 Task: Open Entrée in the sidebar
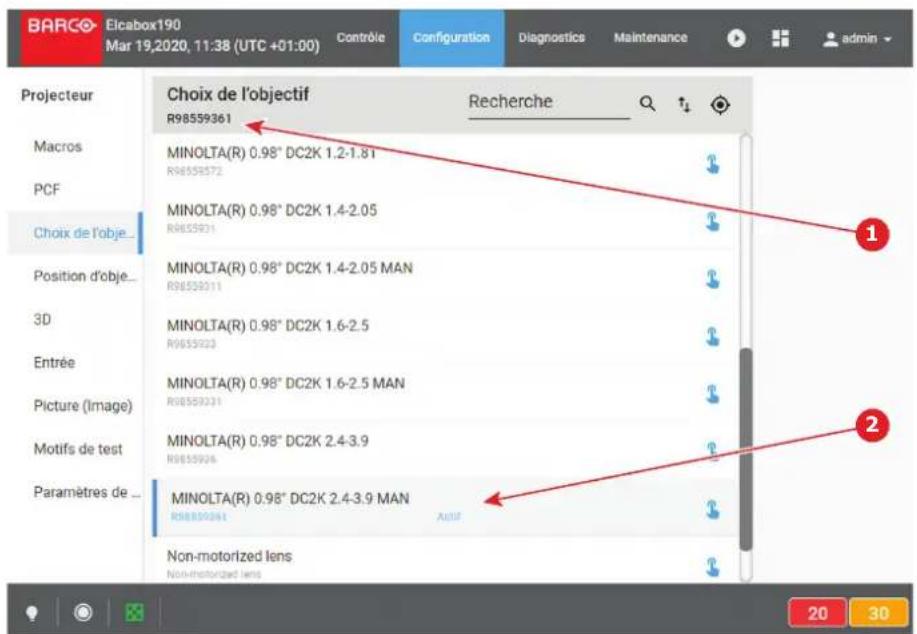54,363
